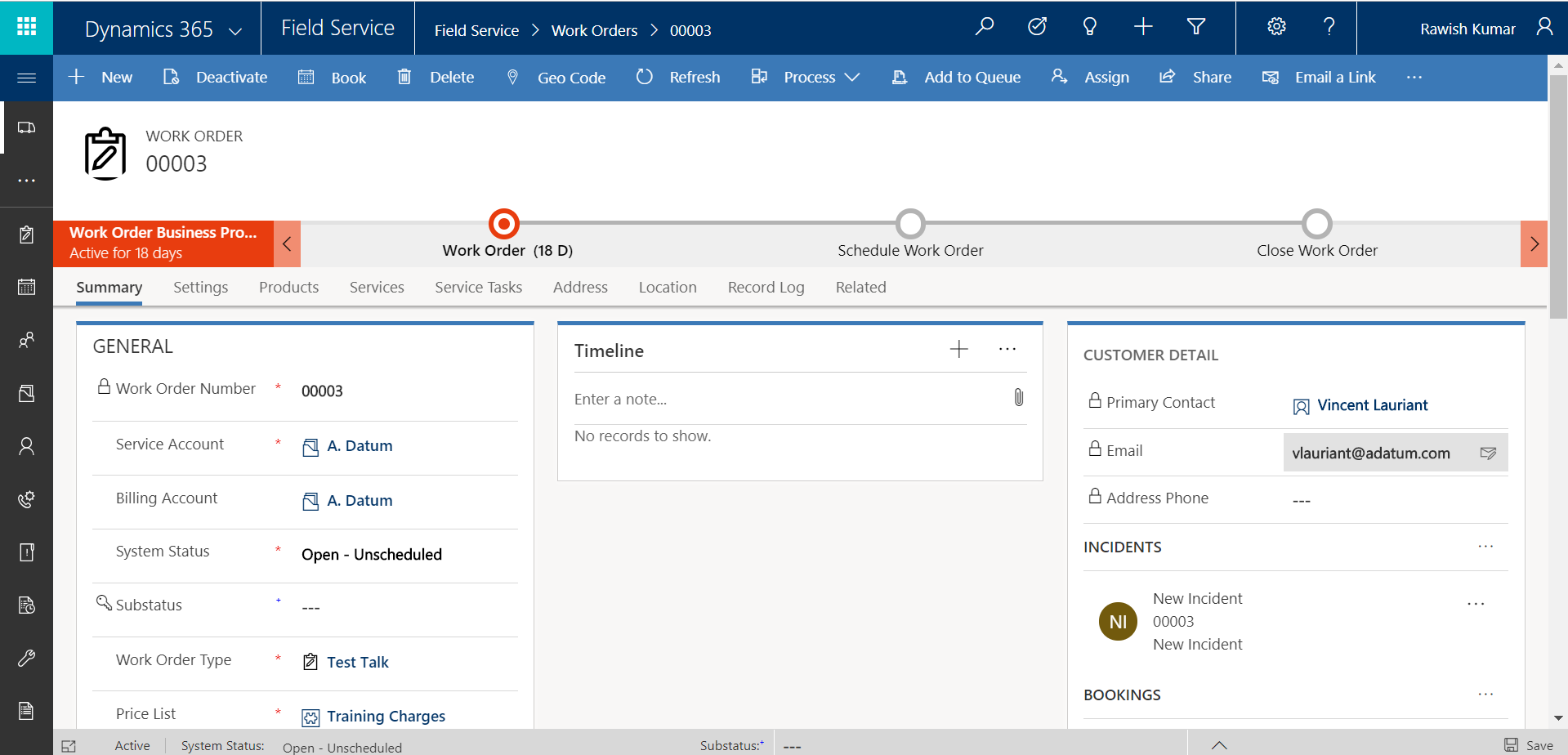Expand the Dynamics 365 app dropdown

235,31
